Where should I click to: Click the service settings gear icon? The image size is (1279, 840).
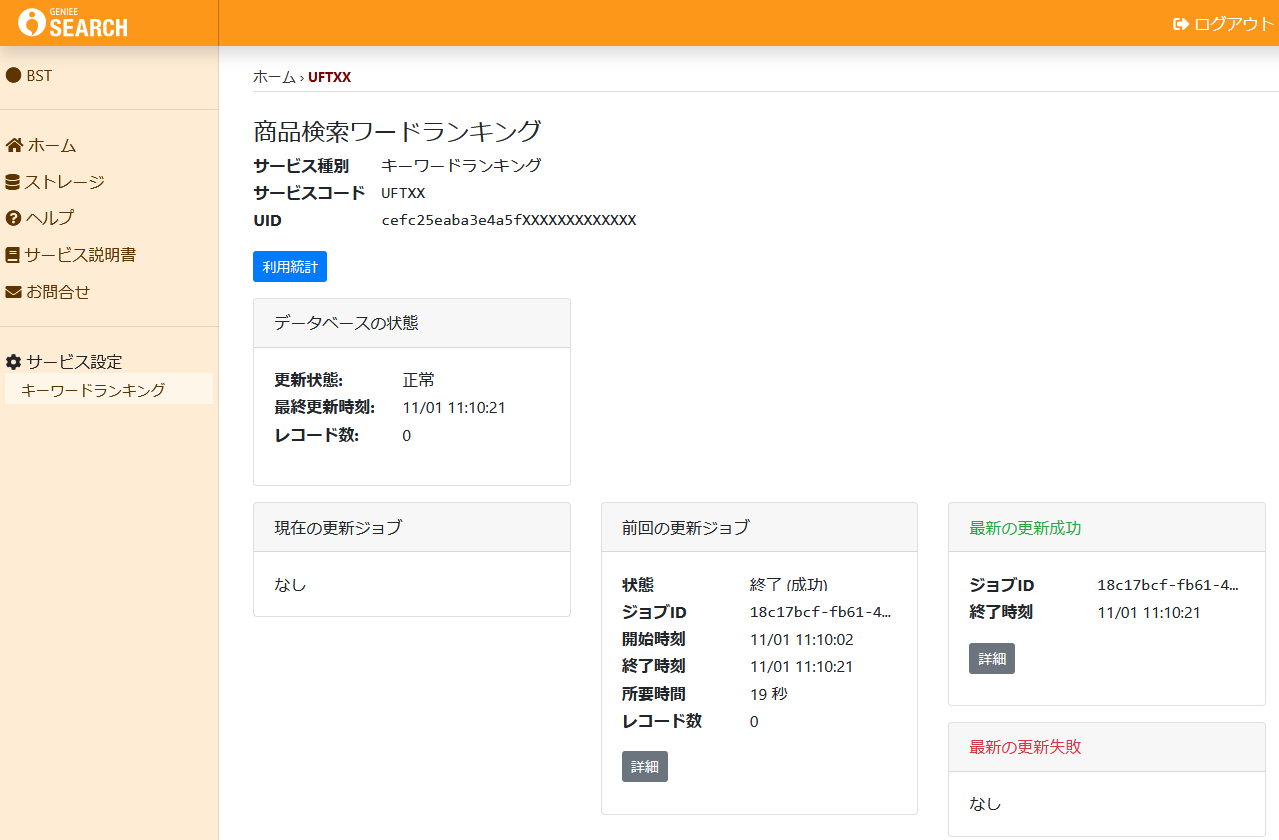pos(14,362)
